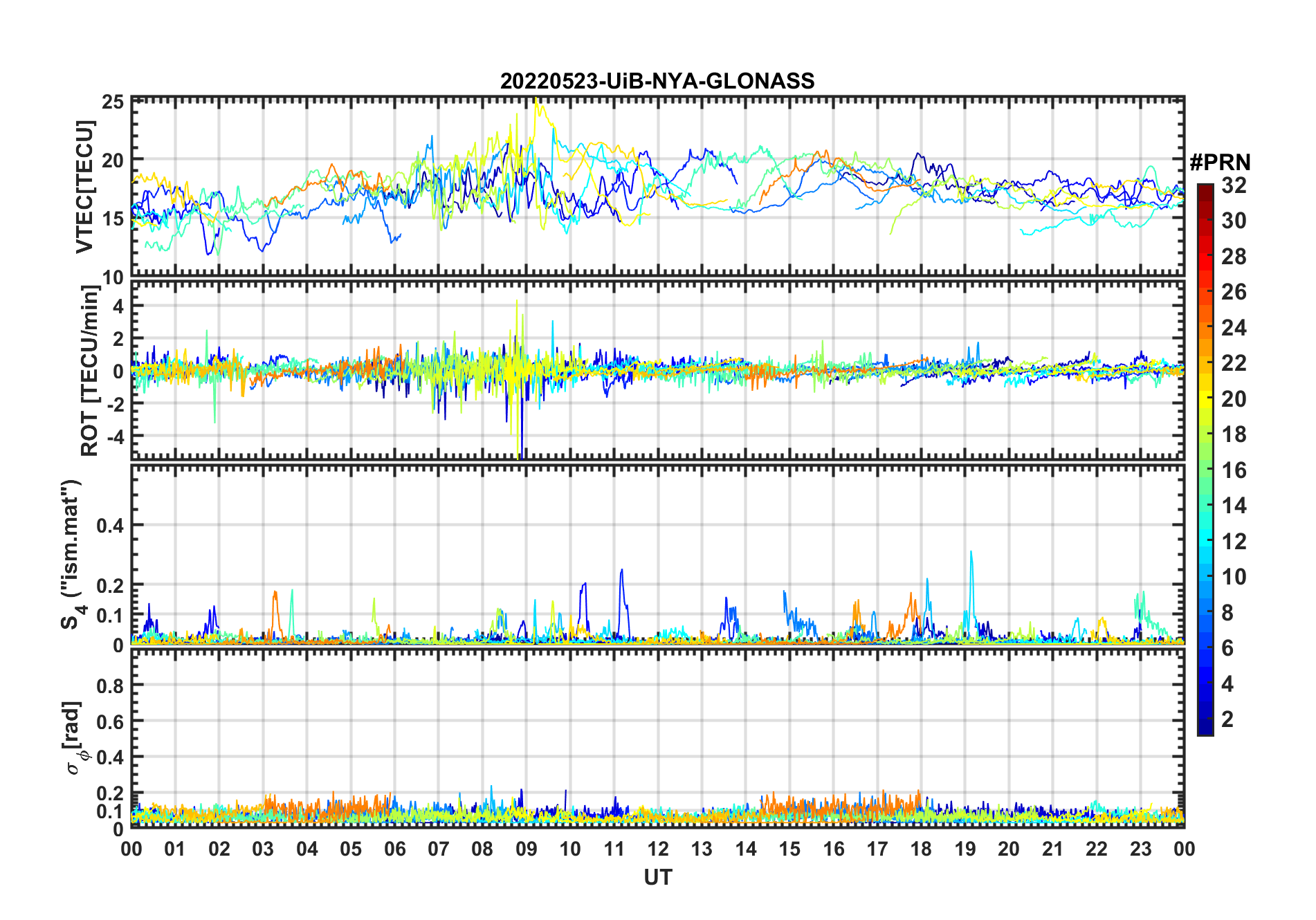Viewport: 1316px width, 920px height.
Task: Select the 0.2 tick on the S4 axis
Action: [110, 585]
